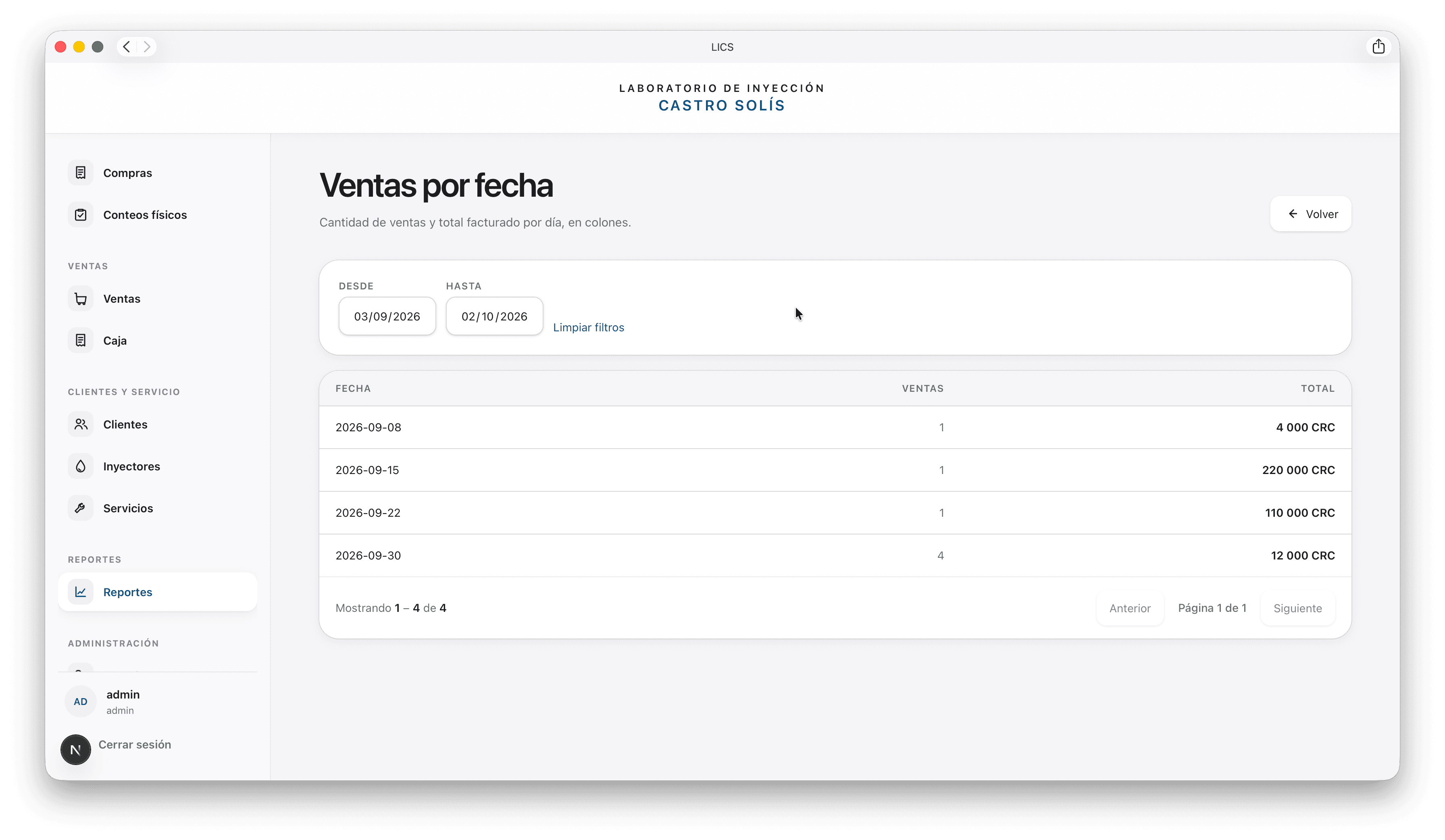Click the 12 000 CRC total cell
The width and height of the screenshot is (1445, 840).
tap(1303, 555)
